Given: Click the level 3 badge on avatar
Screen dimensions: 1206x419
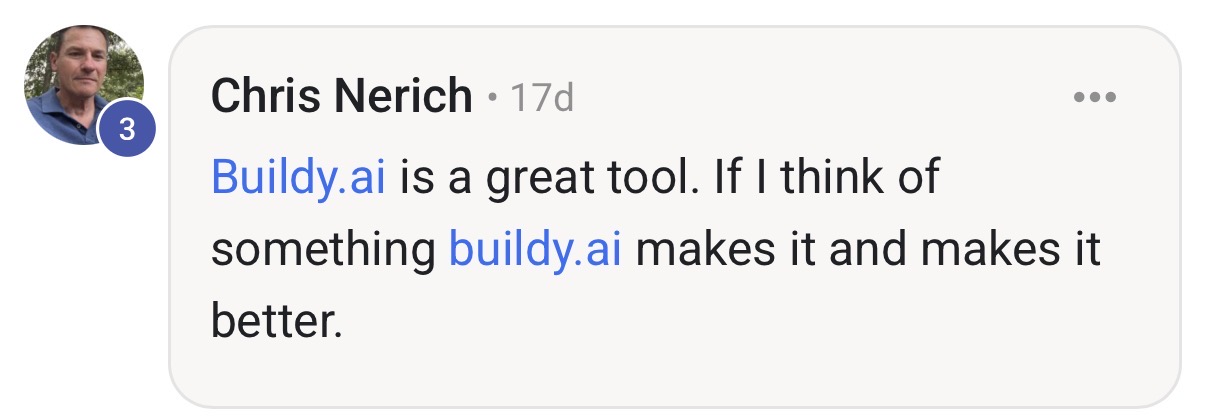Looking at the screenshot, I should pos(126,129).
